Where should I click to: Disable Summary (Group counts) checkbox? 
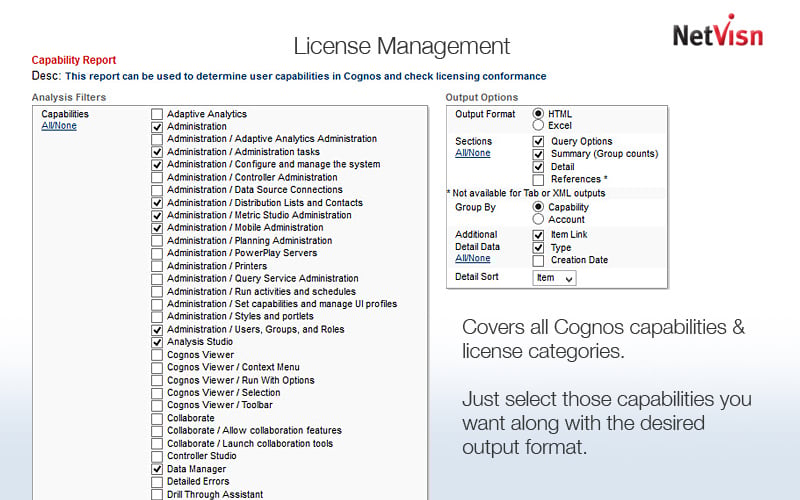tap(539, 154)
